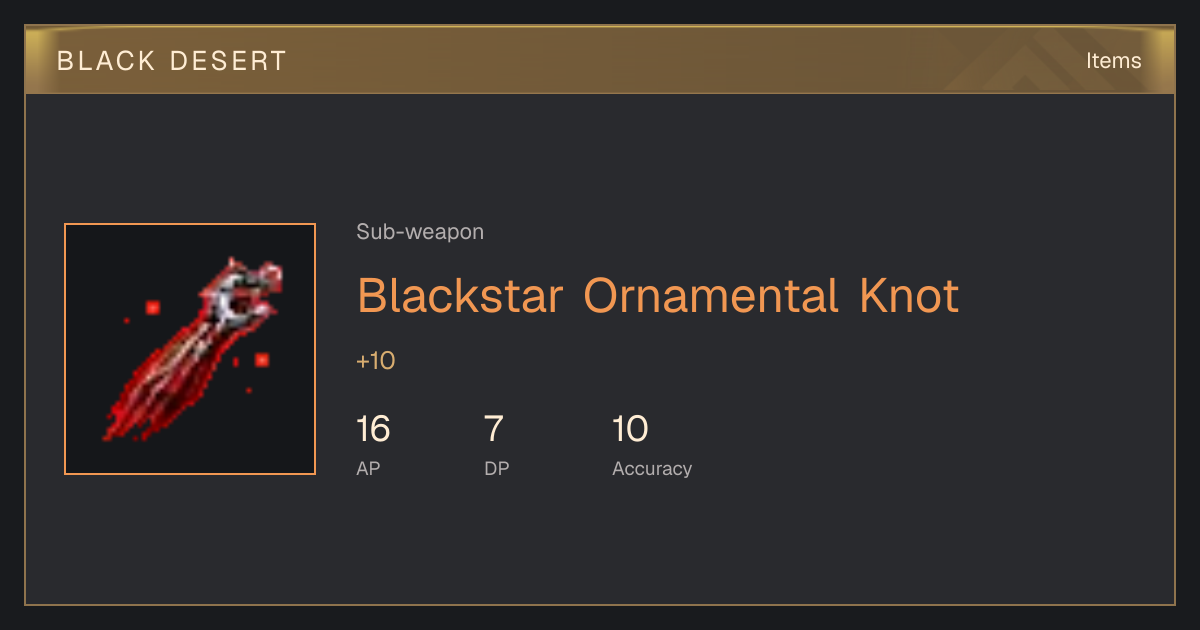Click the AP stat label

368,468
